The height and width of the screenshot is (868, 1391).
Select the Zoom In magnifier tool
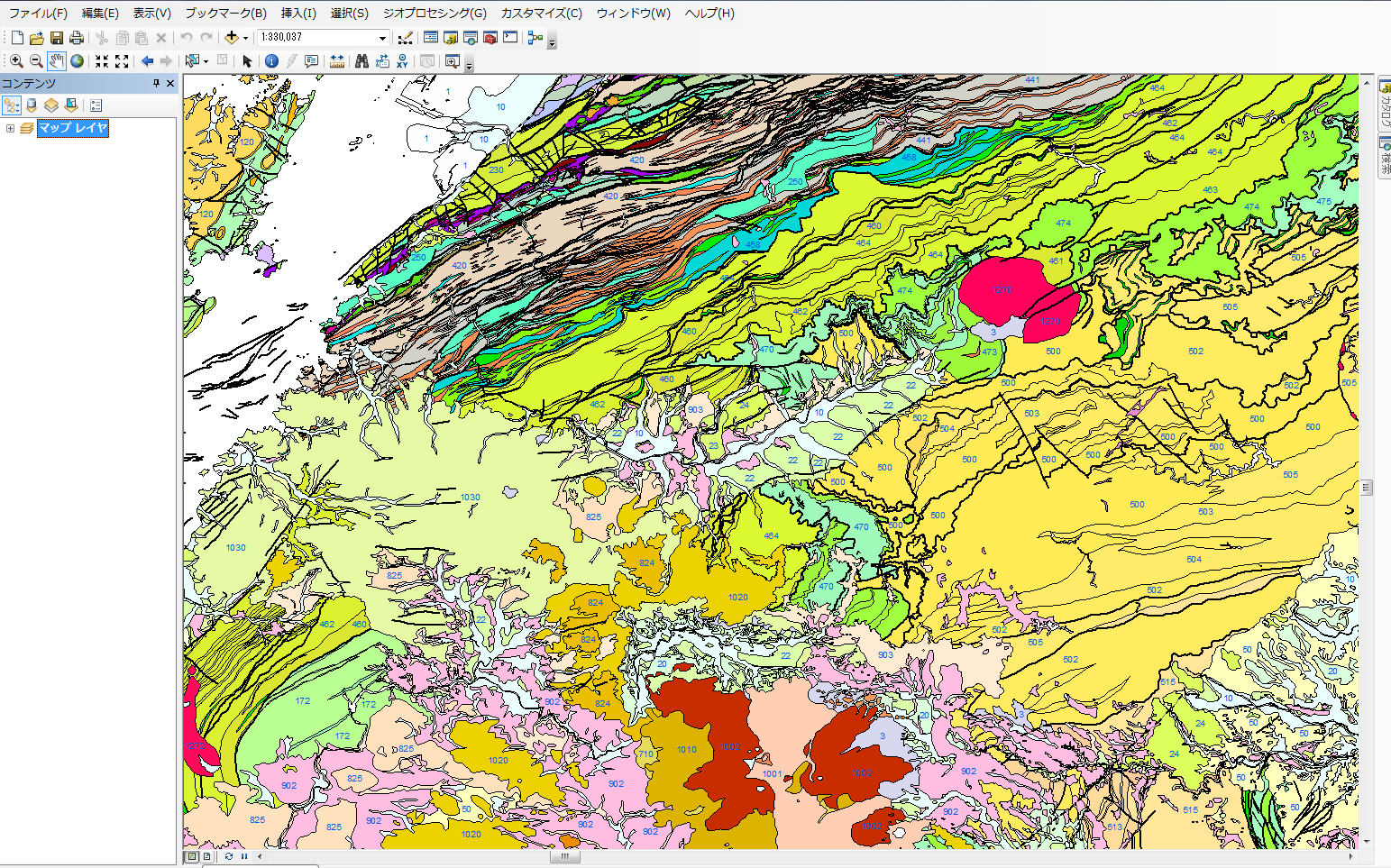[16, 61]
